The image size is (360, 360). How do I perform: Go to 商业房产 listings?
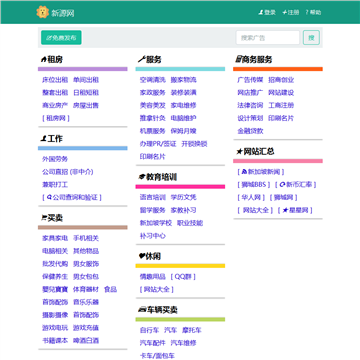tap(55, 106)
